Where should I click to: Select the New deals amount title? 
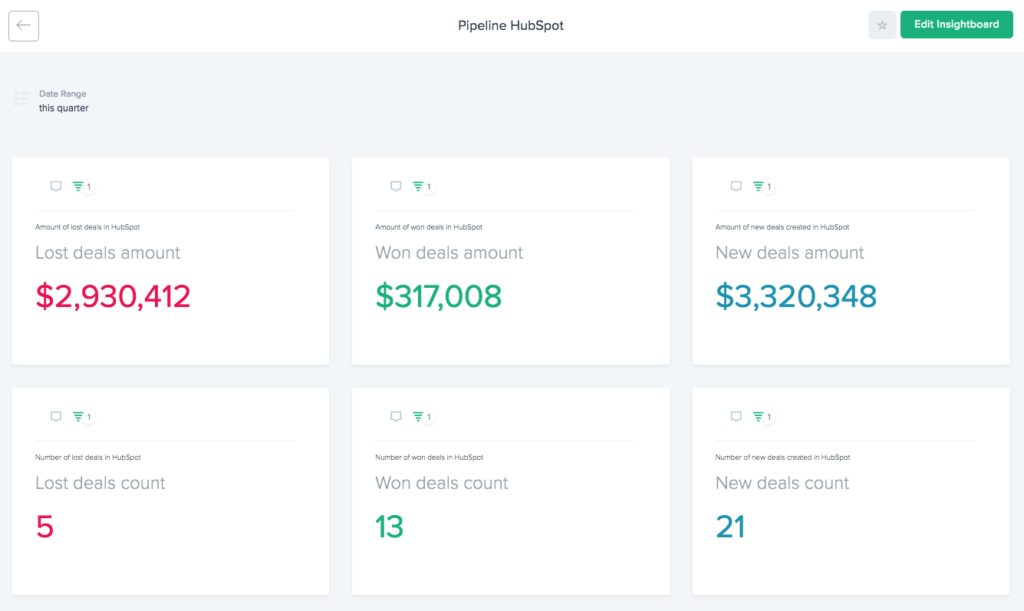coord(790,253)
